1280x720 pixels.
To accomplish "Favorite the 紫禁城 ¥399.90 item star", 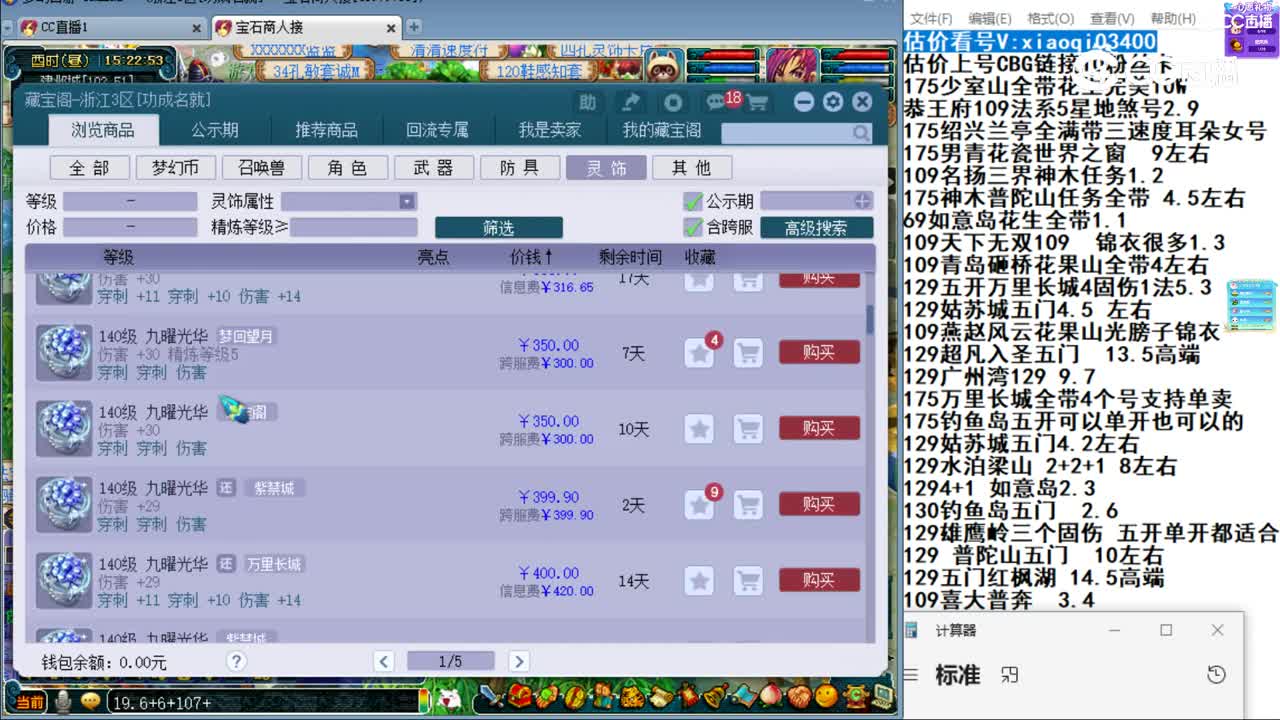I will click(699, 505).
